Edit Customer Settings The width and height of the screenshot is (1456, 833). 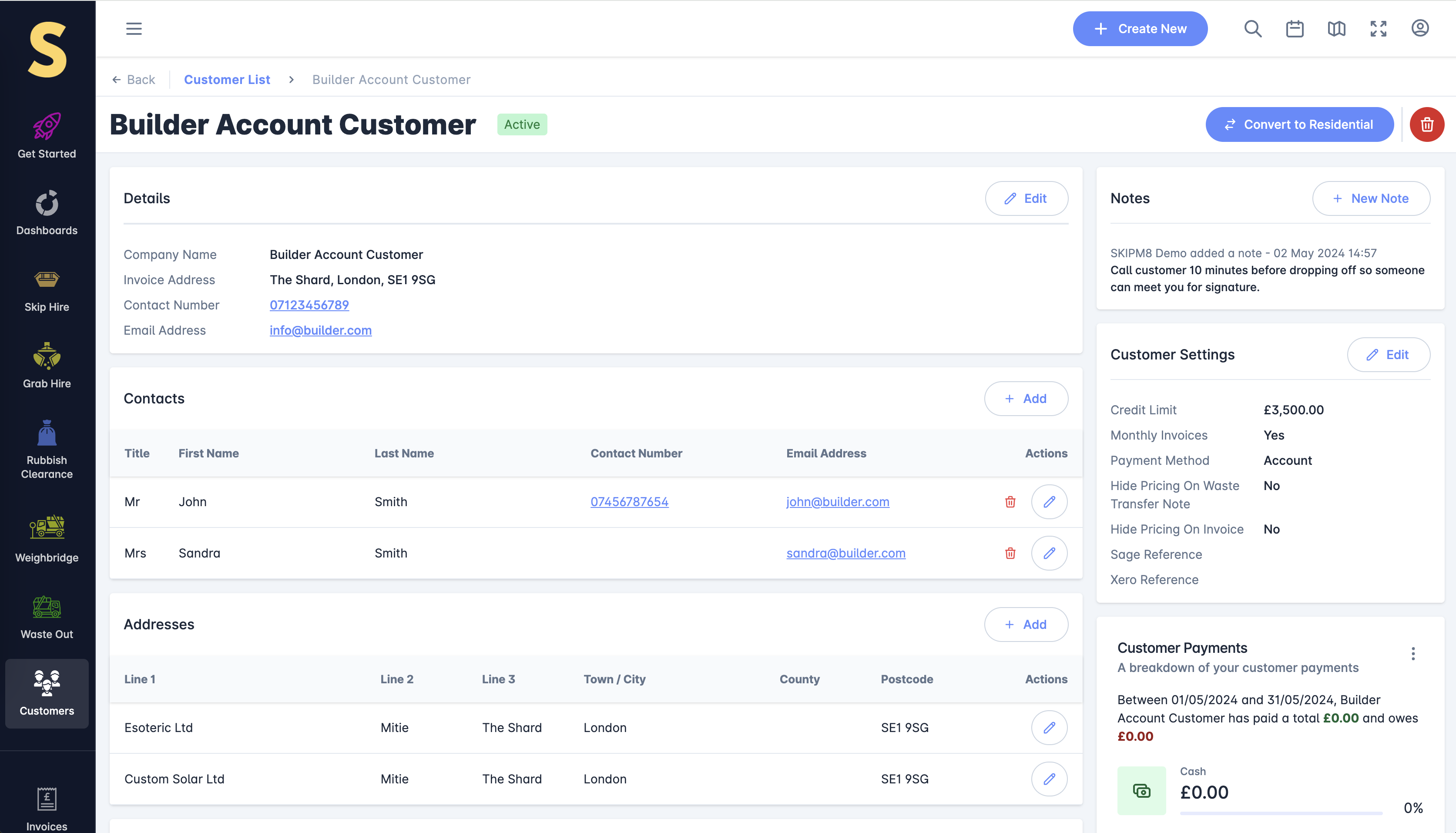(1389, 355)
